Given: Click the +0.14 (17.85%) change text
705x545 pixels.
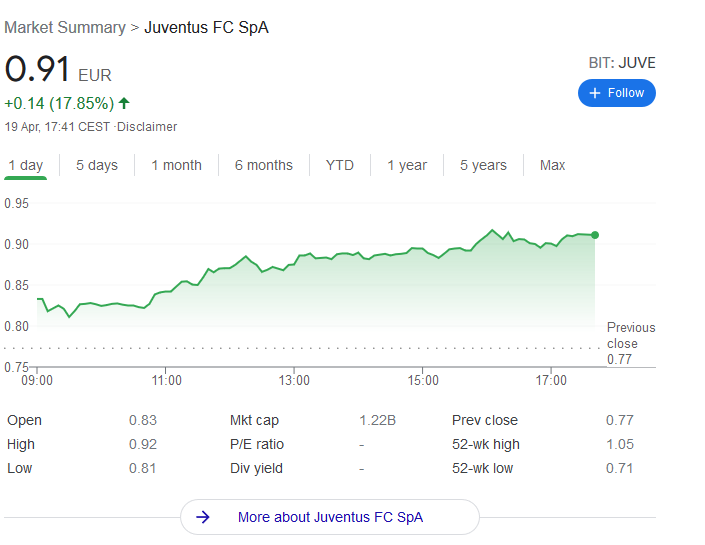Looking at the screenshot, I should click(59, 103).
